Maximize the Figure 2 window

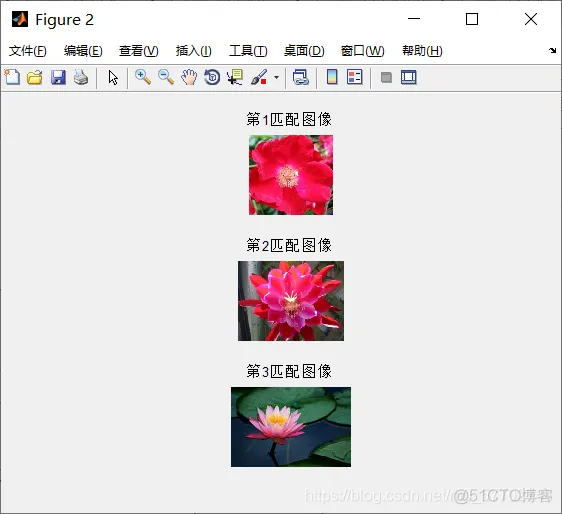tap(472, 19)
